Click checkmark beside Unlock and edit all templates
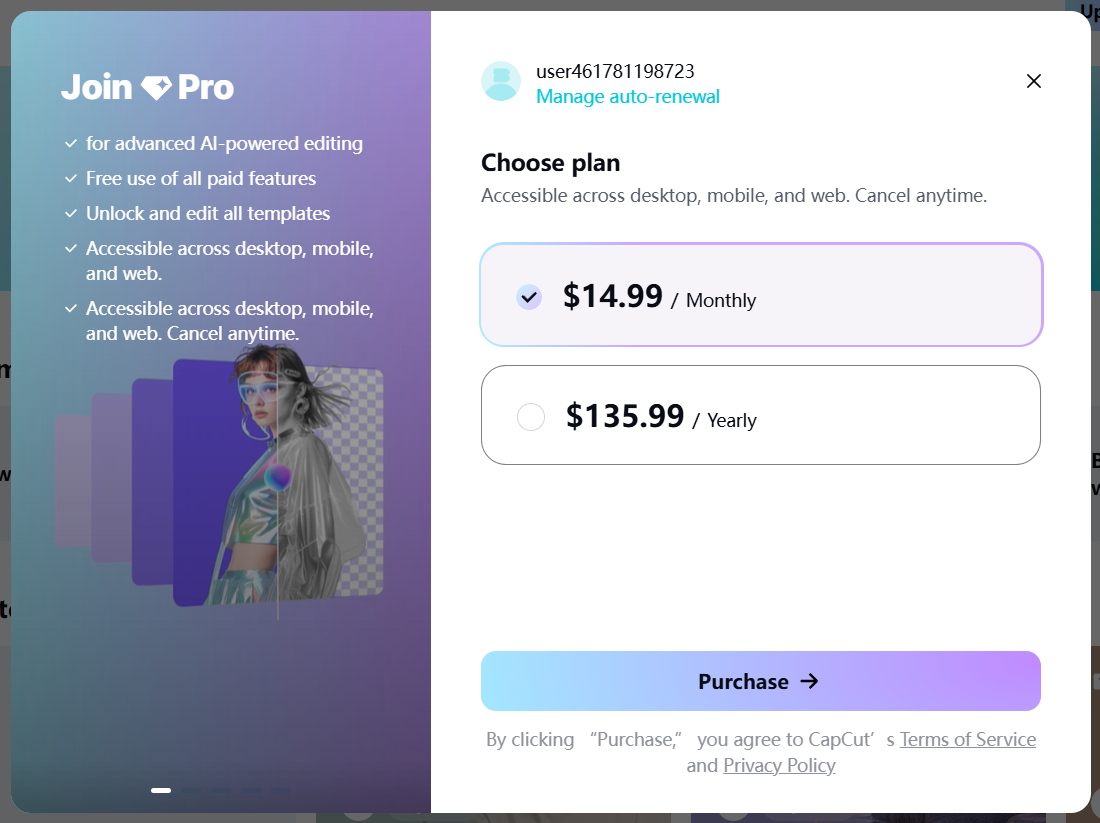 [x=71, y=214]
